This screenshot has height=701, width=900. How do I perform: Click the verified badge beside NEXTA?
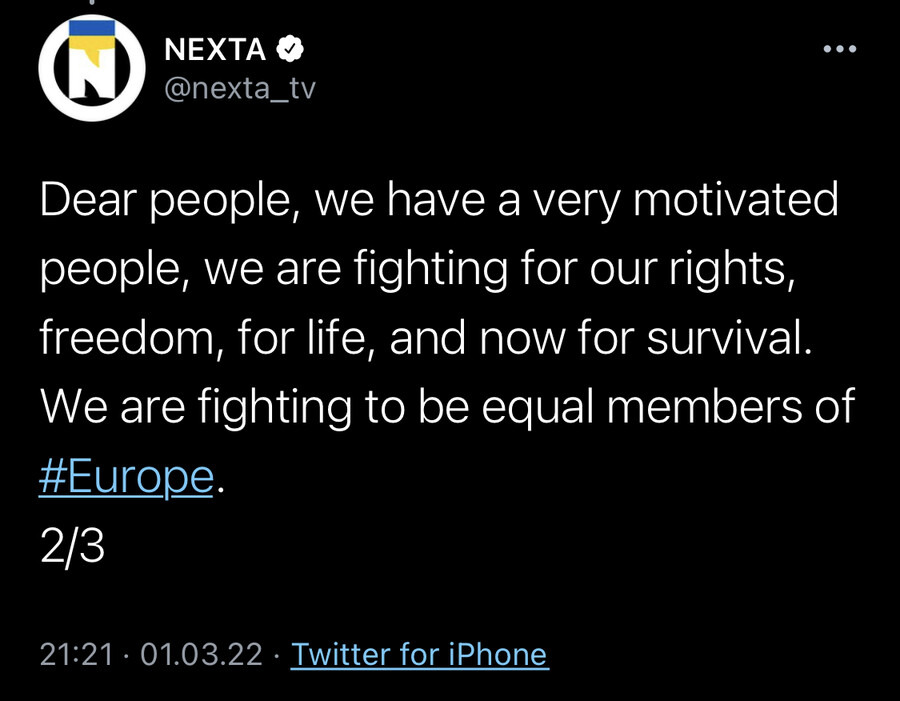click(291, 48)
